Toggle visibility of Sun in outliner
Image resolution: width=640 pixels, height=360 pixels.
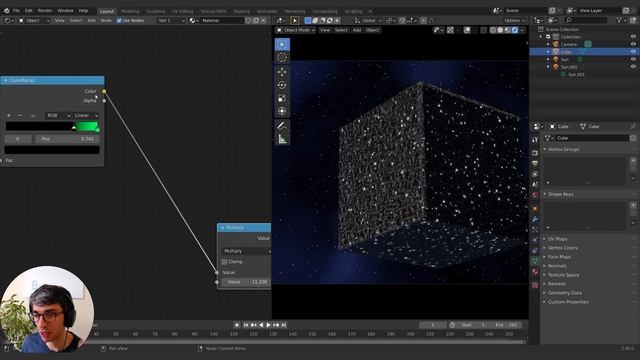(633, 59)
